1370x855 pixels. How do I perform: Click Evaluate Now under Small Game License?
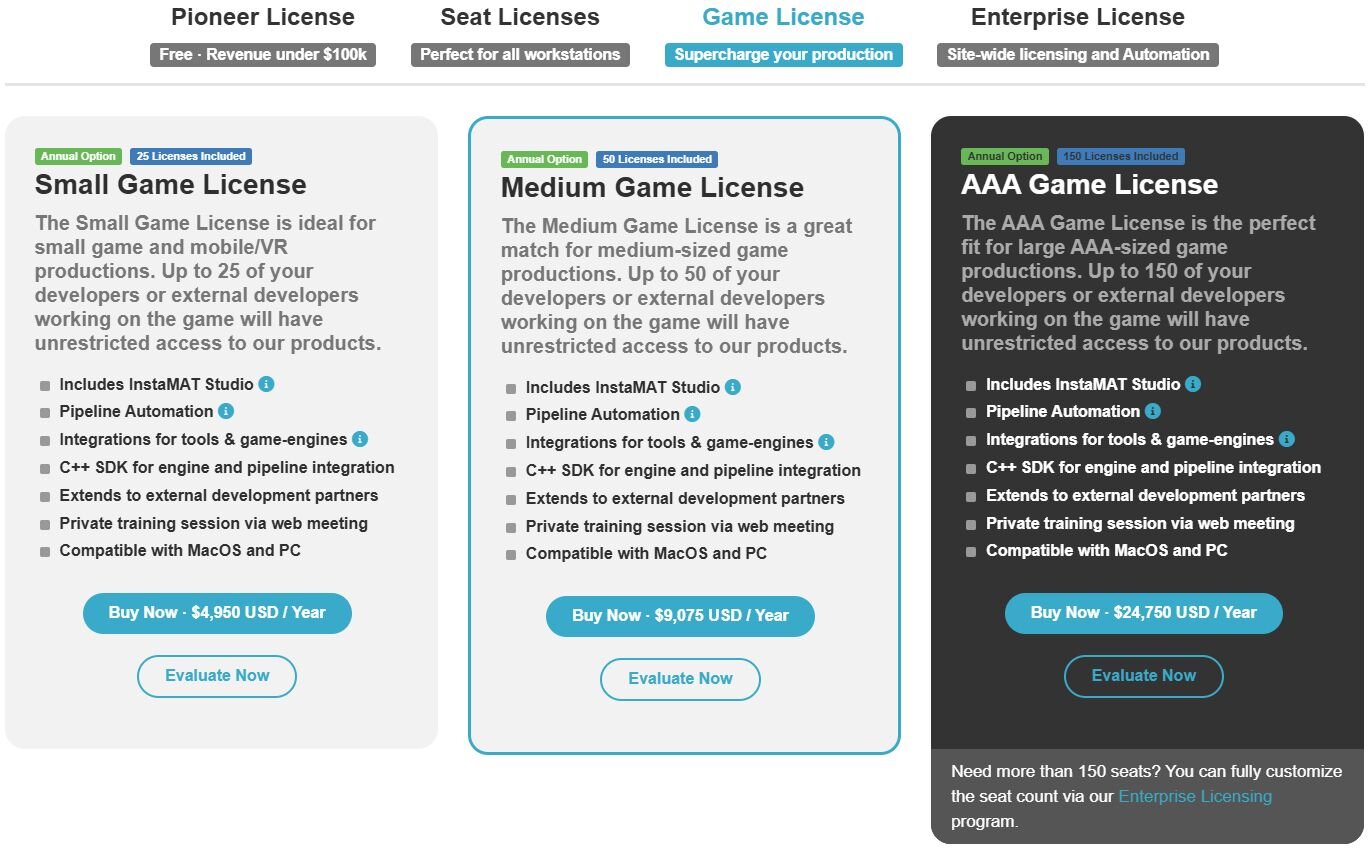pos(217,676)
